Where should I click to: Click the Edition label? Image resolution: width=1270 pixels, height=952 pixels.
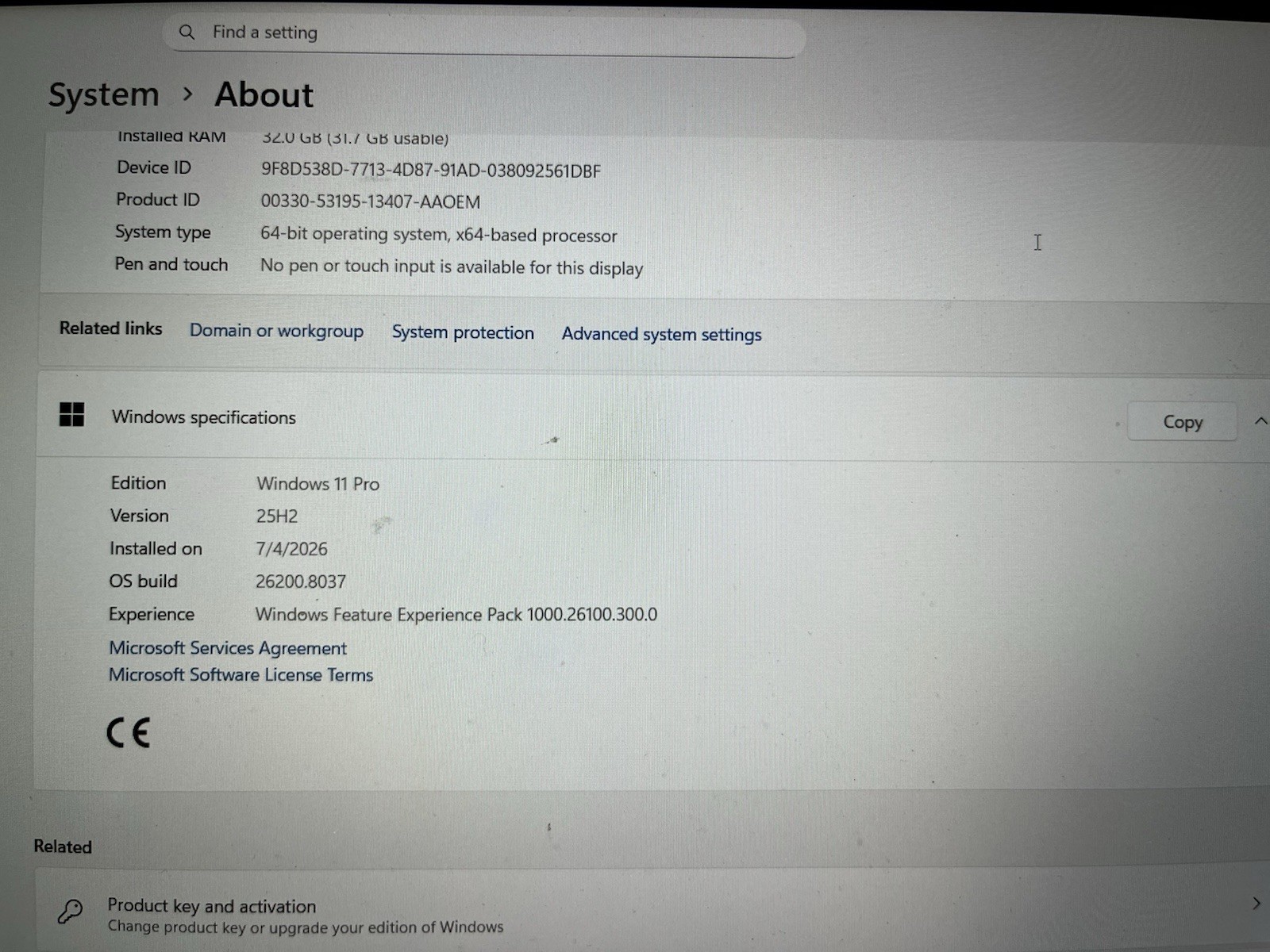(138, 483)
